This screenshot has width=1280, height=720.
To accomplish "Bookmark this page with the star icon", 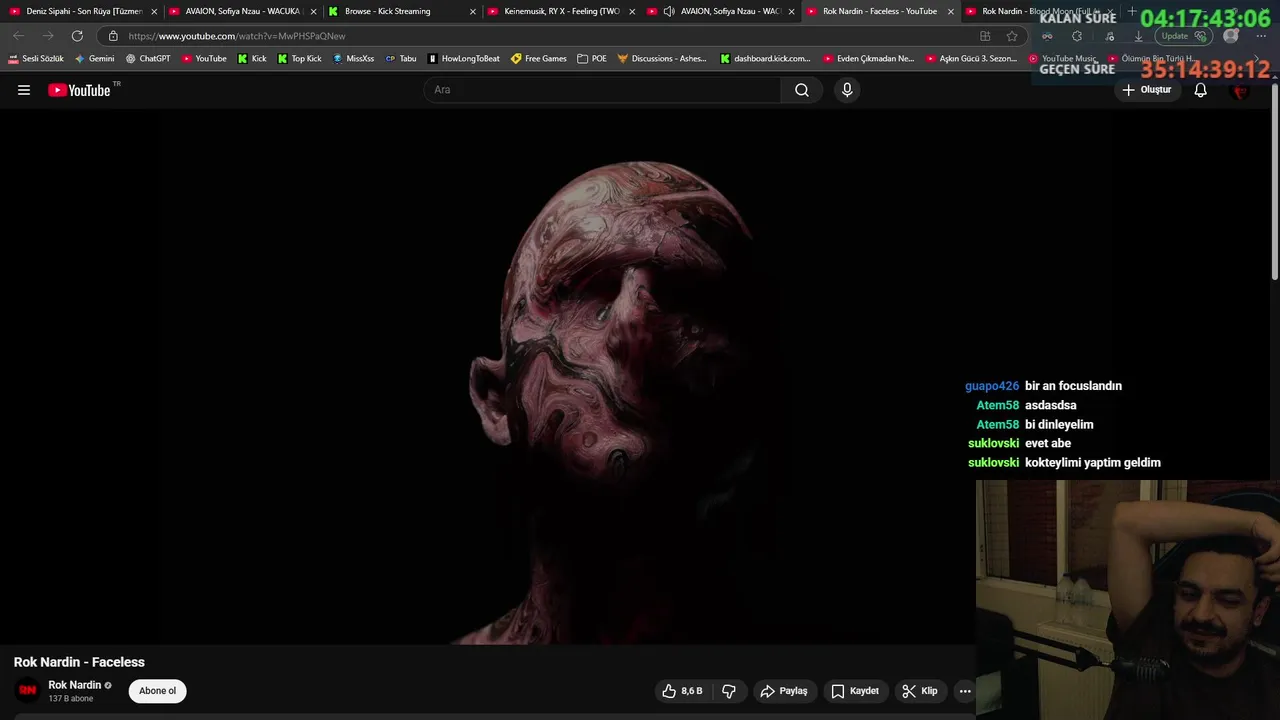I will coord(1012,36).
